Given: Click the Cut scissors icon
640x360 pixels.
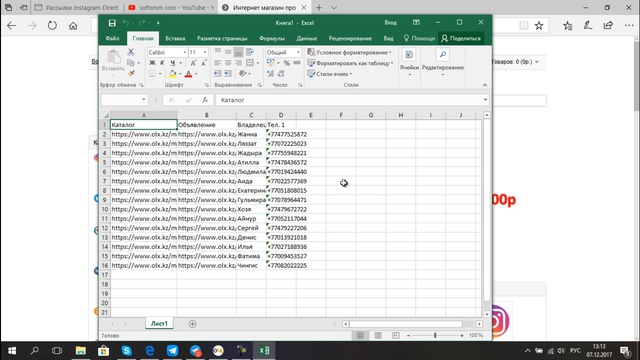Looking at the screenshot, I should (x=131, y=52).
